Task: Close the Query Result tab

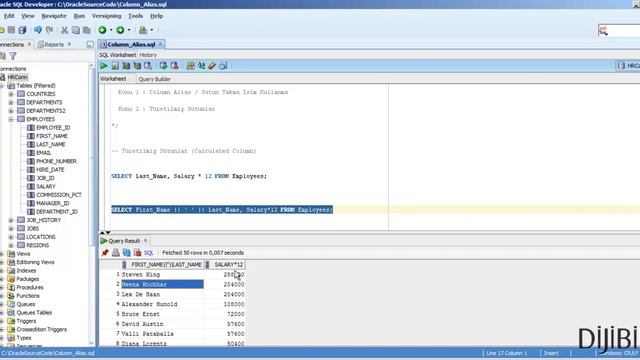Action: pos(145,240)
